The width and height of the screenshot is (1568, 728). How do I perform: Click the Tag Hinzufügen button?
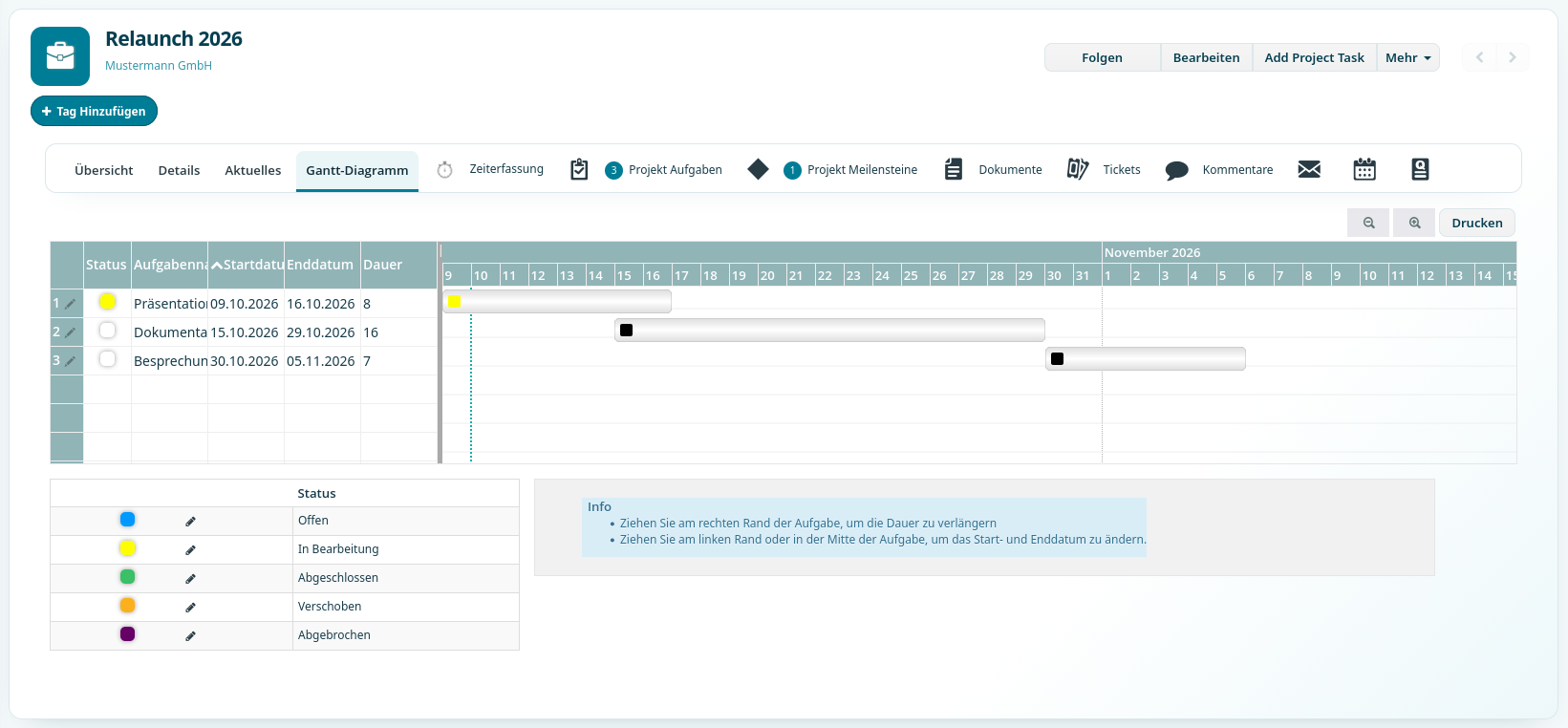94,111
